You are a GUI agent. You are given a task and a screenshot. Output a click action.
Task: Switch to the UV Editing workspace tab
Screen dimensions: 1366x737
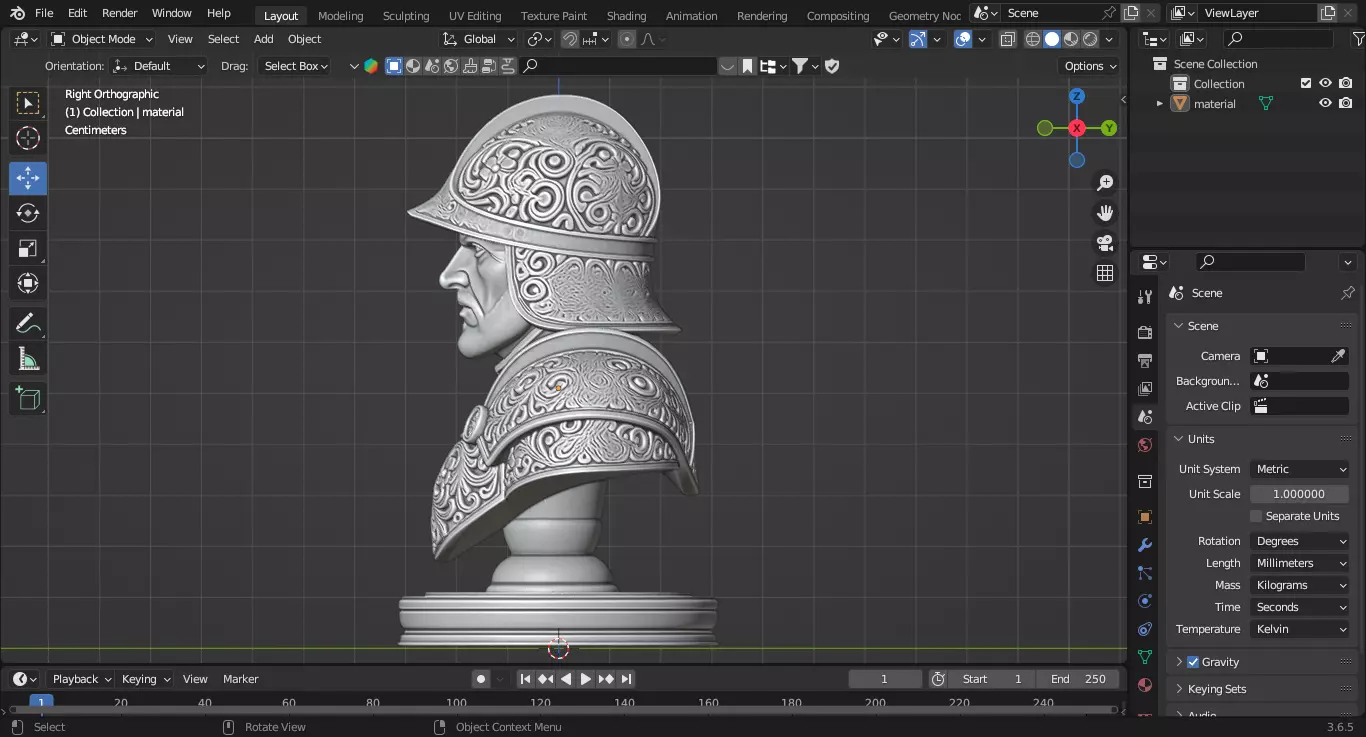tap(475, 15)
